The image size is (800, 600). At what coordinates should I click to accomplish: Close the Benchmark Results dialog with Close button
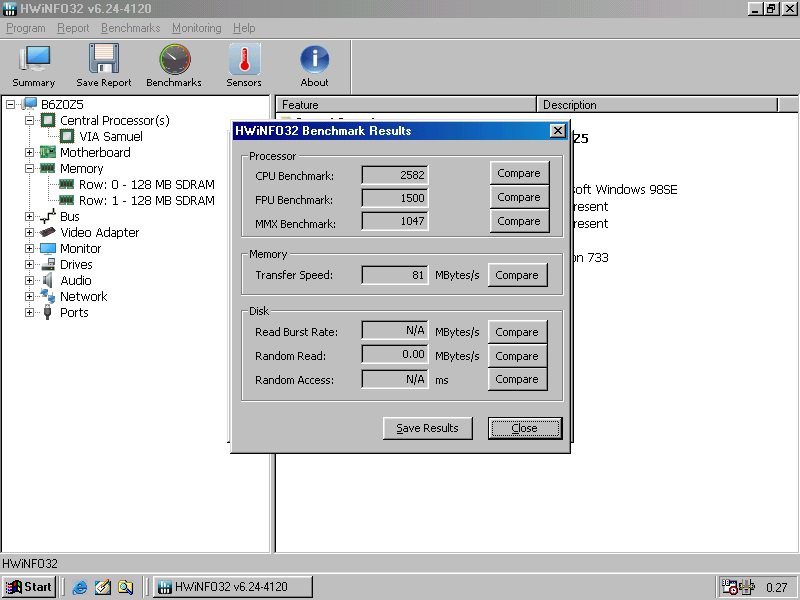click(524, 428)
